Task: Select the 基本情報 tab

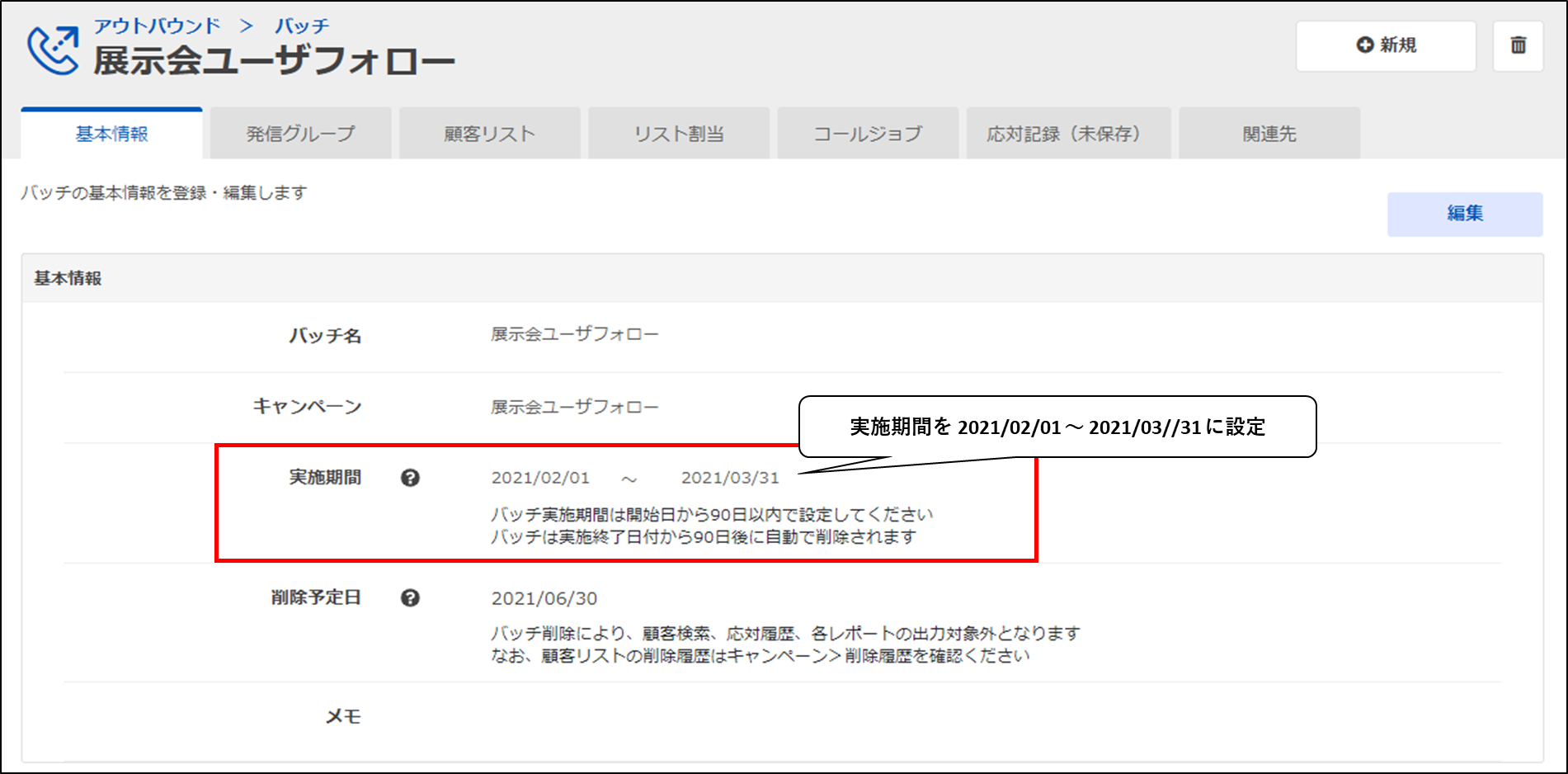Action: pyautogui.click(x=111, y=134)
